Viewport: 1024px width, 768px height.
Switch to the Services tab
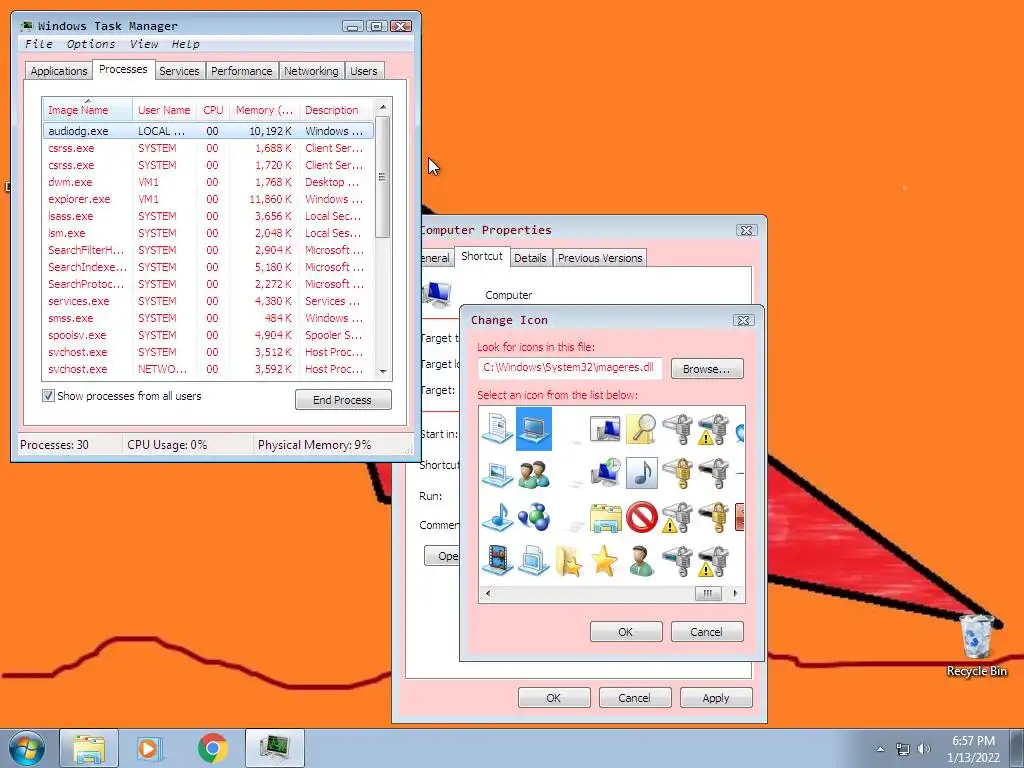click(179, 71)
